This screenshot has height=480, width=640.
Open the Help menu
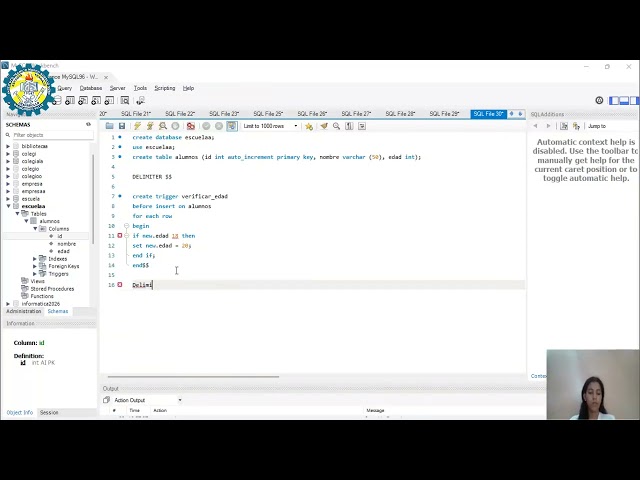(188, 88)
